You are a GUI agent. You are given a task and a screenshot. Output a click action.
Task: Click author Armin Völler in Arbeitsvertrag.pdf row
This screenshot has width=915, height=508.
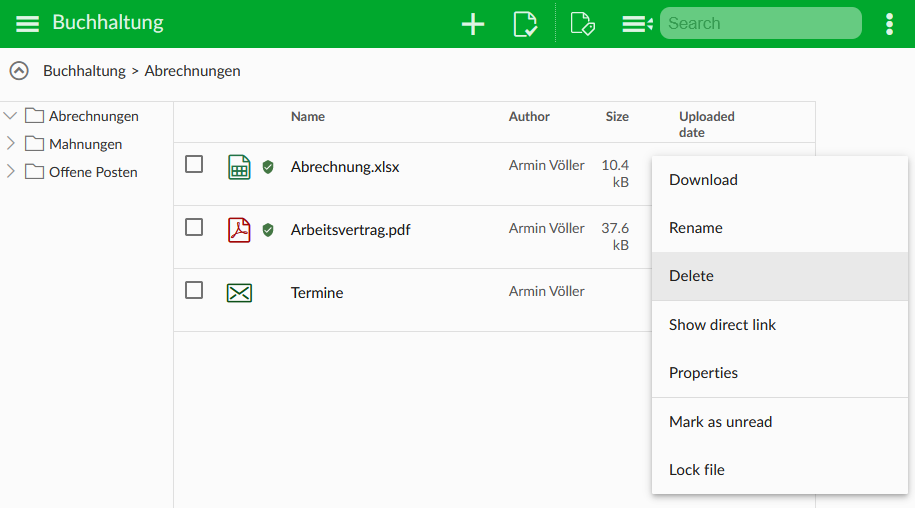(546, 228)
